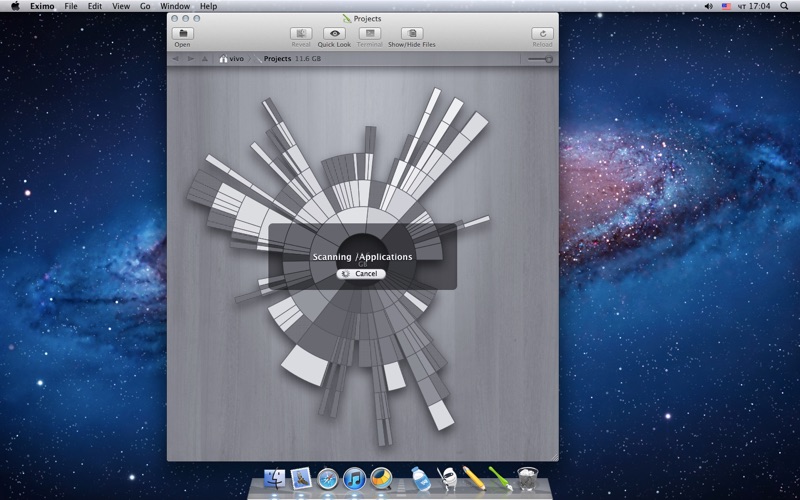Click the volume icon in menu bar
Image resolution: width=800 pixels, height=500 pixels.
point(709,6)
